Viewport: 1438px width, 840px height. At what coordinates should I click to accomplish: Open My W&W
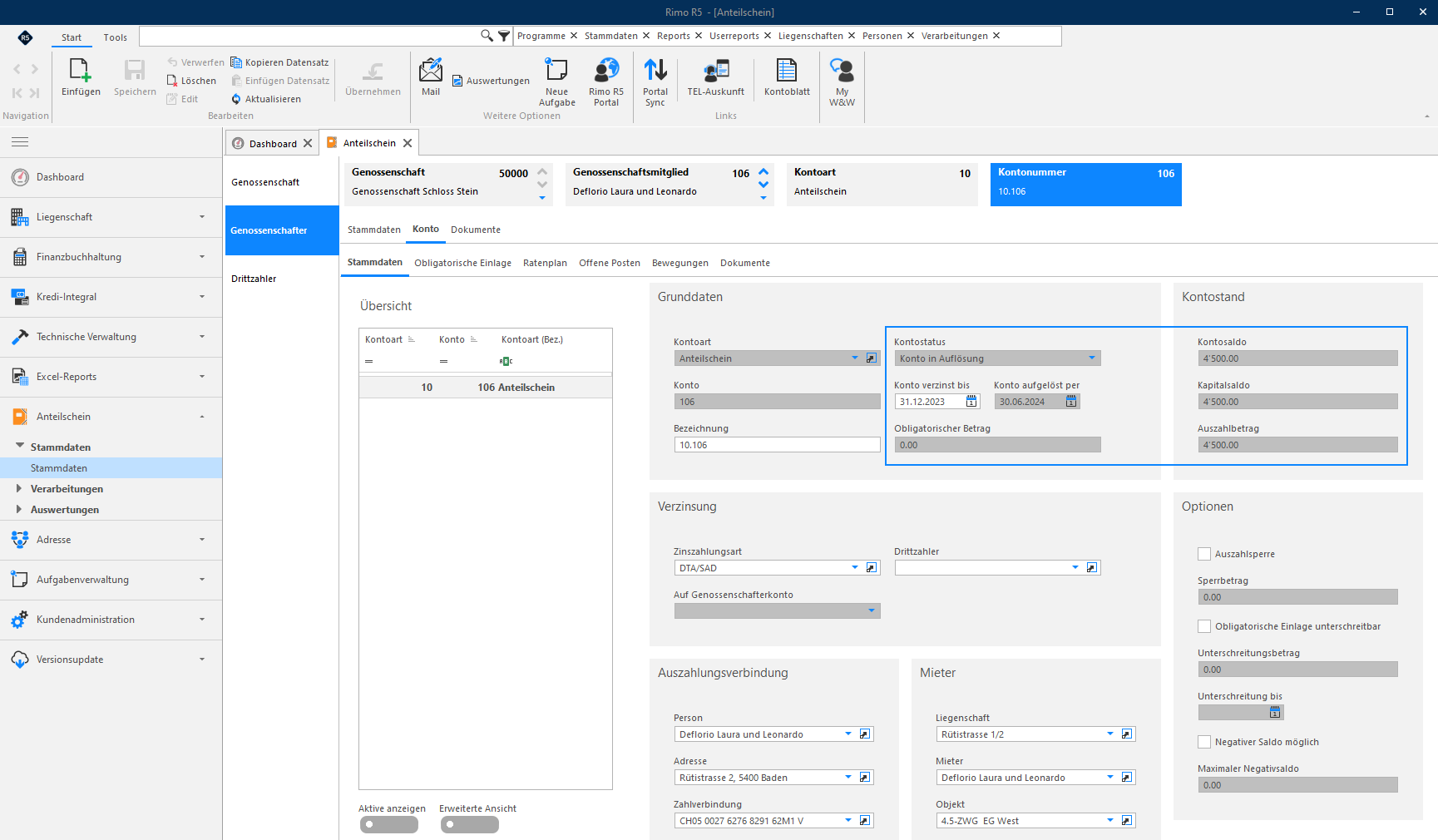[x=842, y=82]
